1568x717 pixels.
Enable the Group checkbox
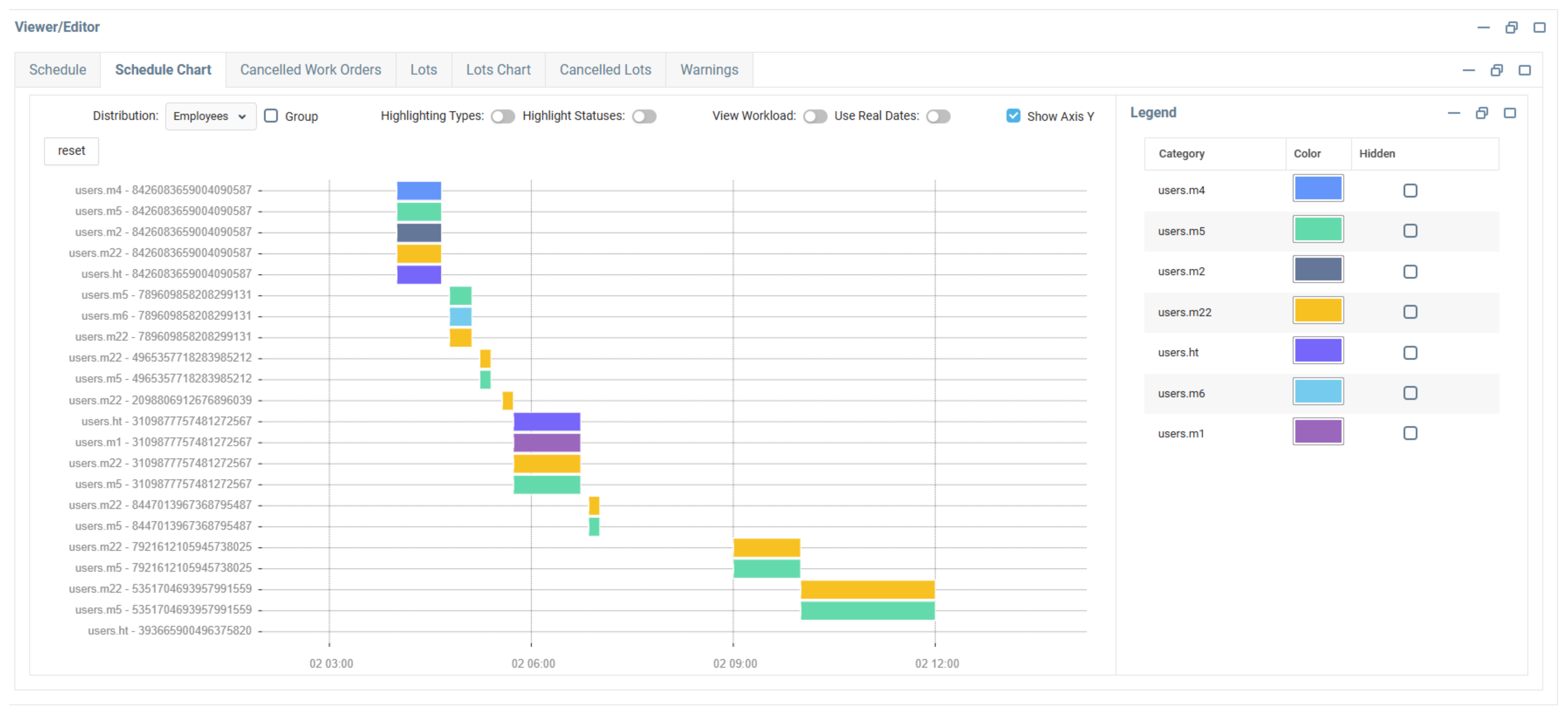tap(271, 116)
